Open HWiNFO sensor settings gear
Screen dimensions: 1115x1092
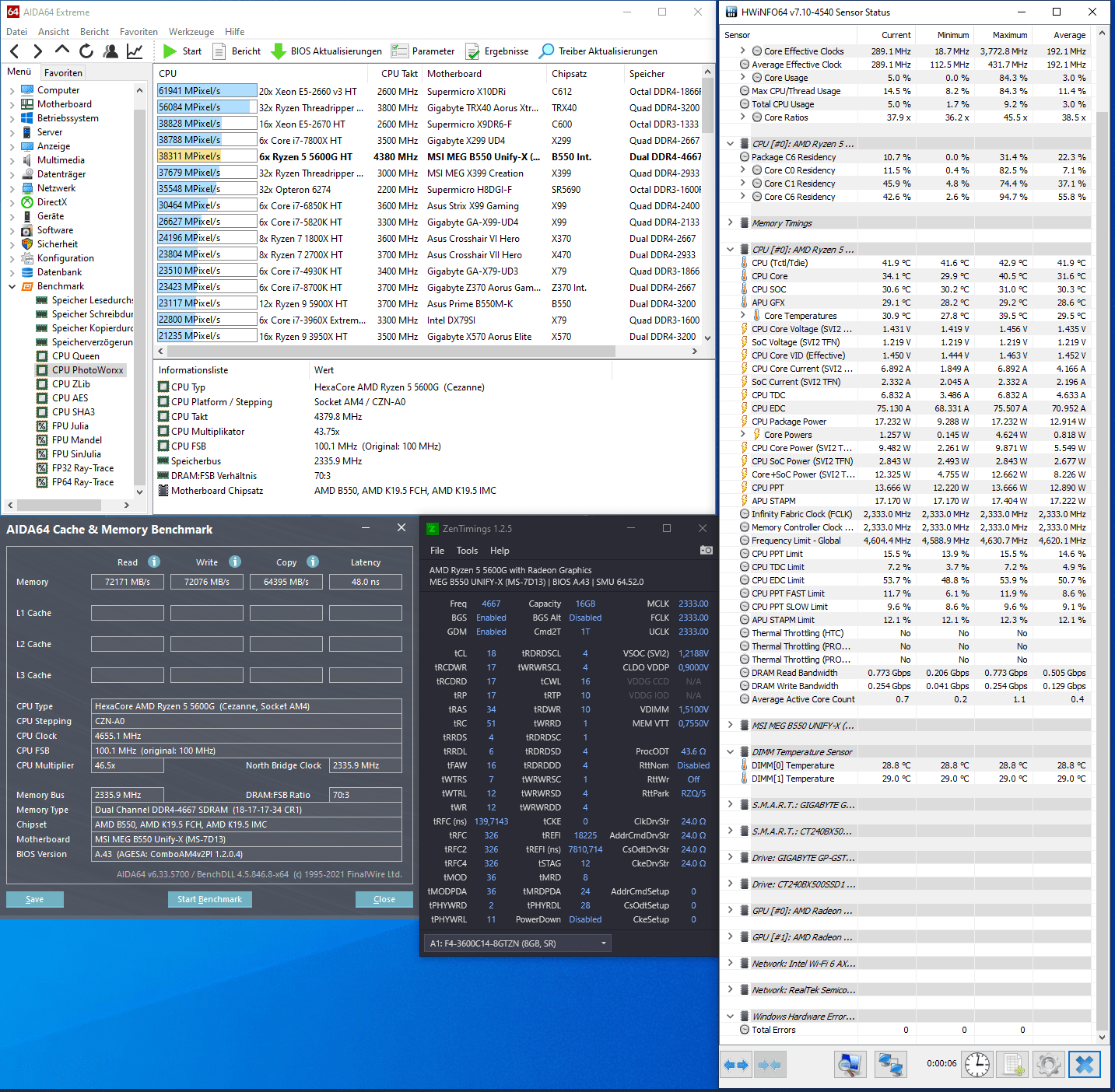point(1048,1065)
